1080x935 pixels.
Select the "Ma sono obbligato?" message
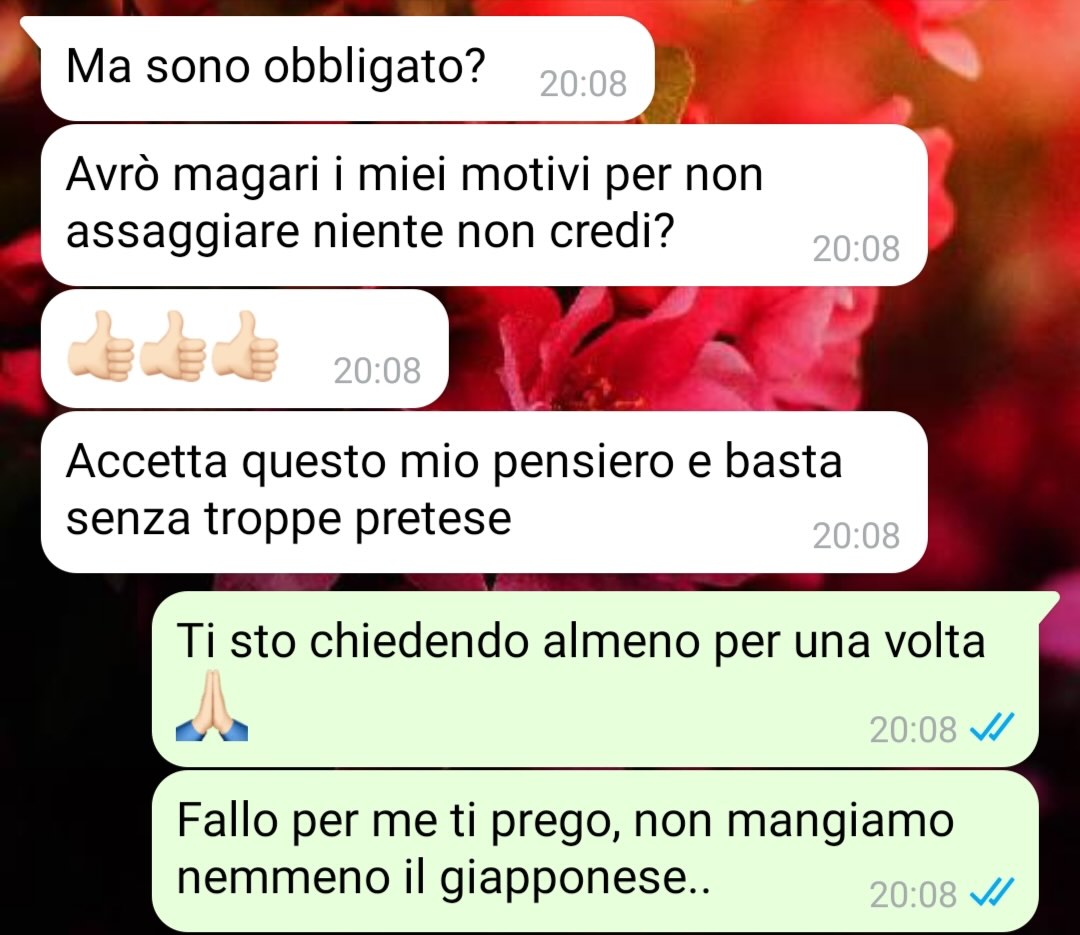[x=346, y=69]
